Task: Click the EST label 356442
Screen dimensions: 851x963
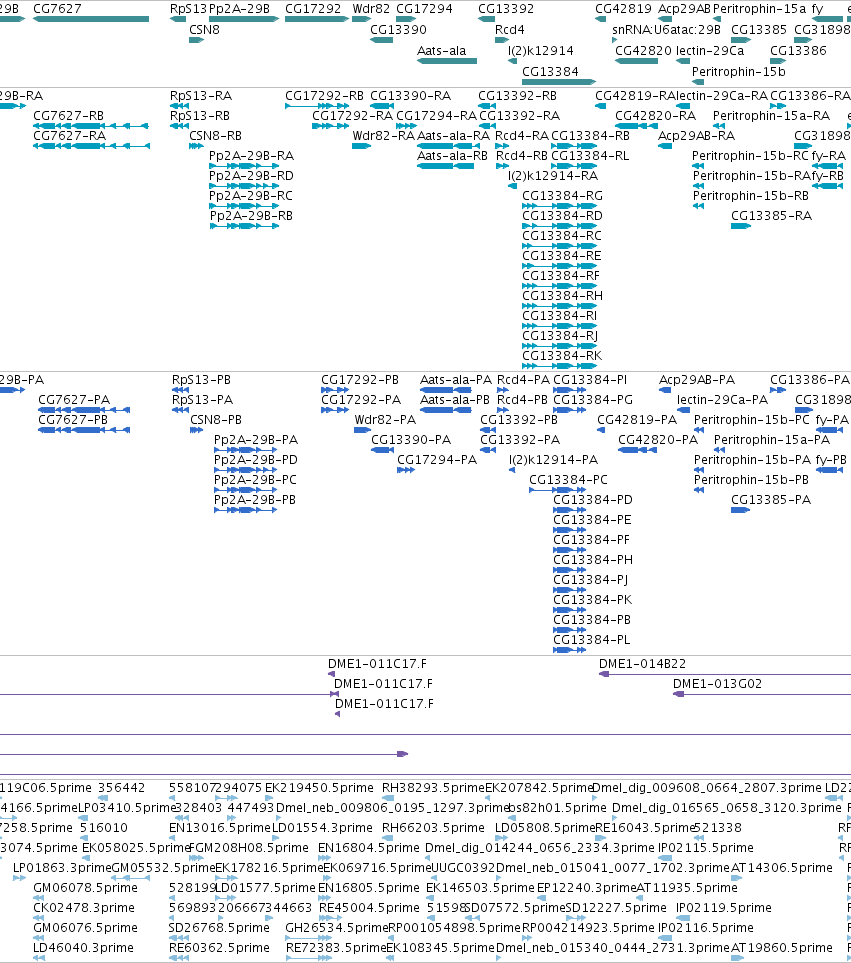Action: pos(122,788)
